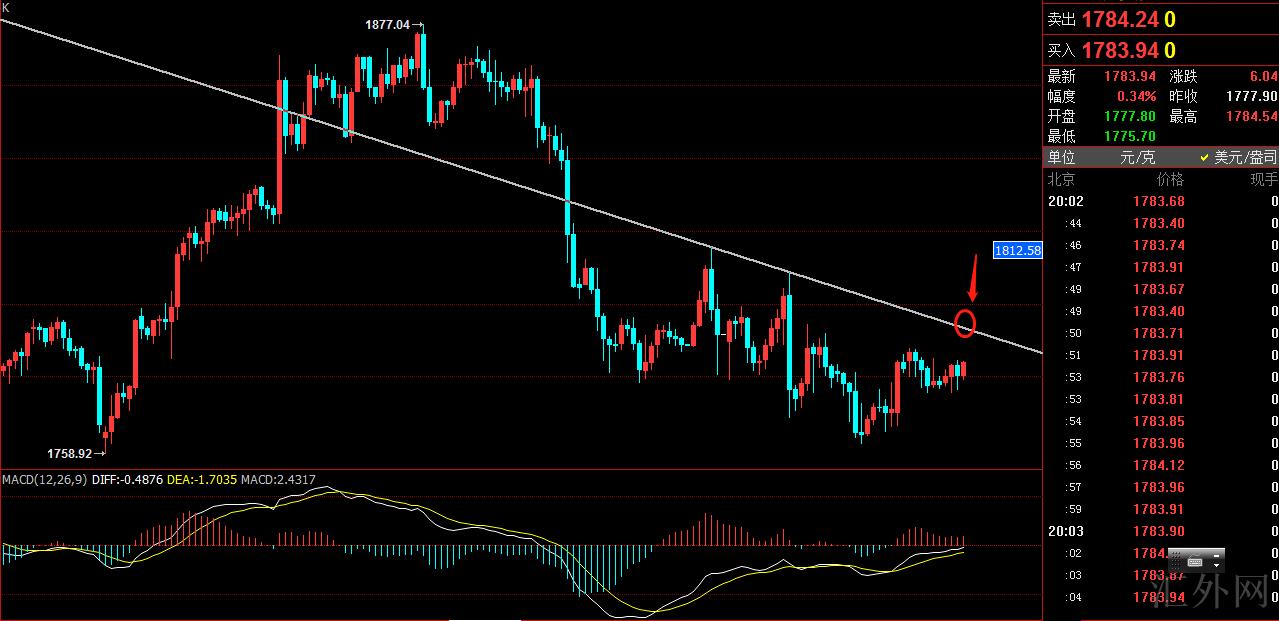Switch the unit to 元/克
Screen dimensions: 1279x621
[1136, 158]
